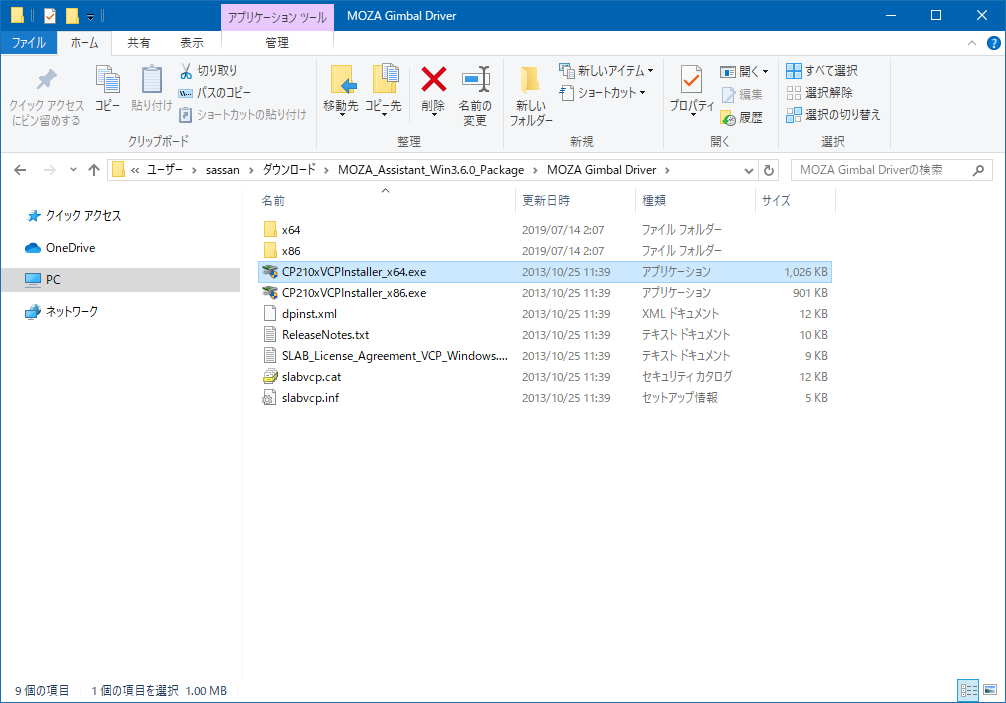Click the Copy icon in clipboard group
Screen dimensions: 1006x703
pos(108,80)
